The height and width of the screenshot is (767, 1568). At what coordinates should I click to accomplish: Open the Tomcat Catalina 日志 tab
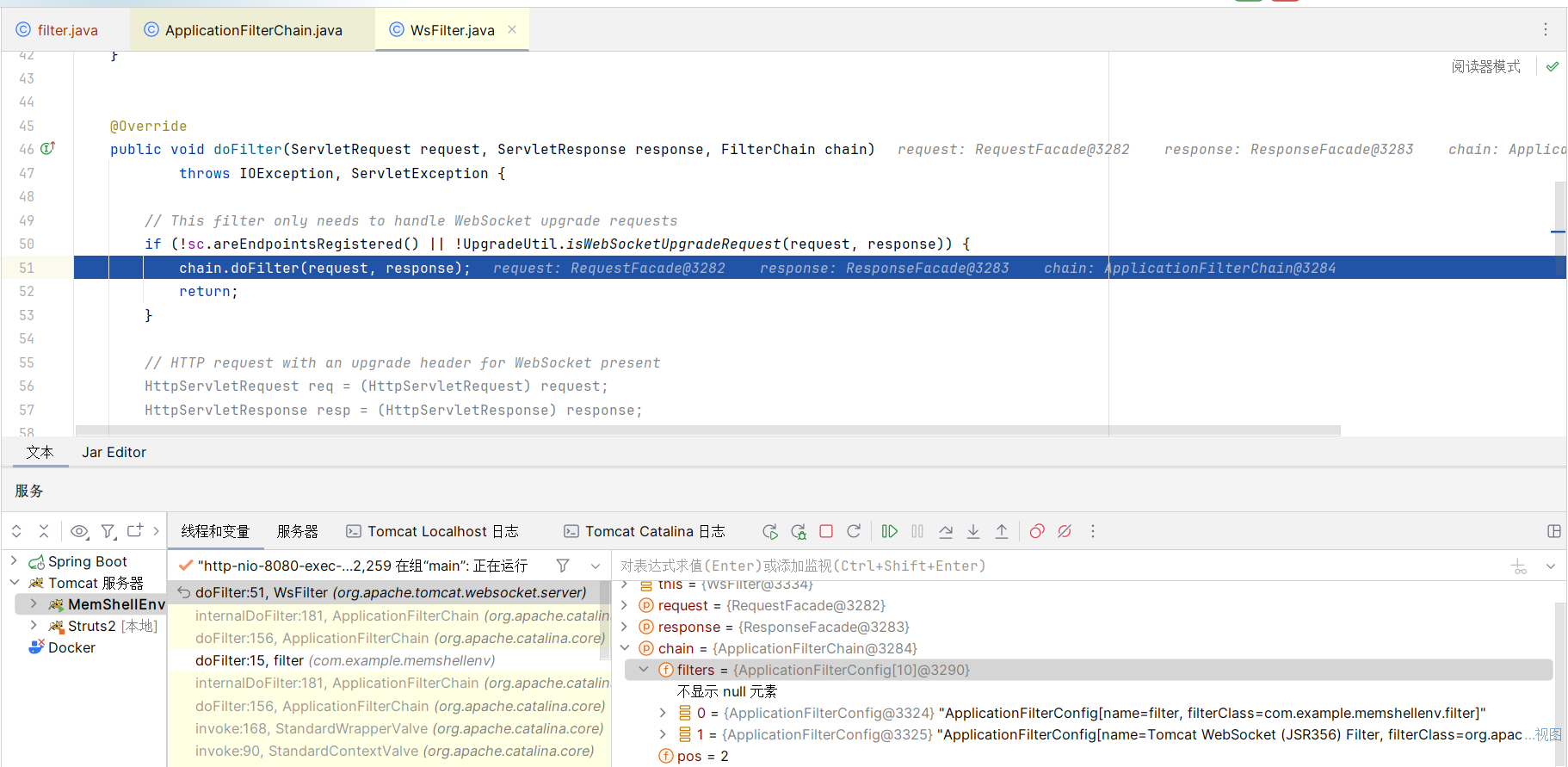coord(644,531)
